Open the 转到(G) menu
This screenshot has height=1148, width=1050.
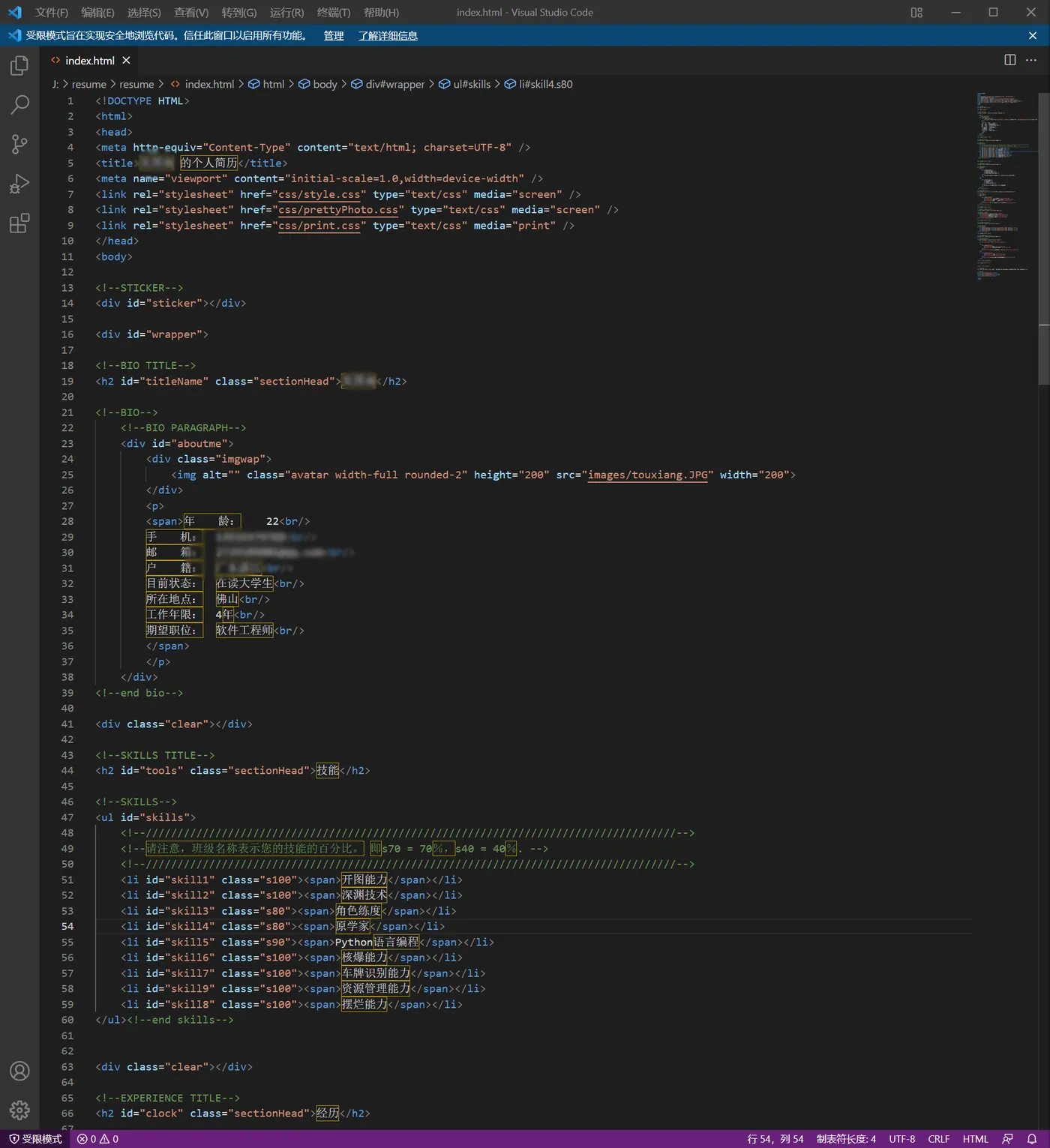(239, 12)
